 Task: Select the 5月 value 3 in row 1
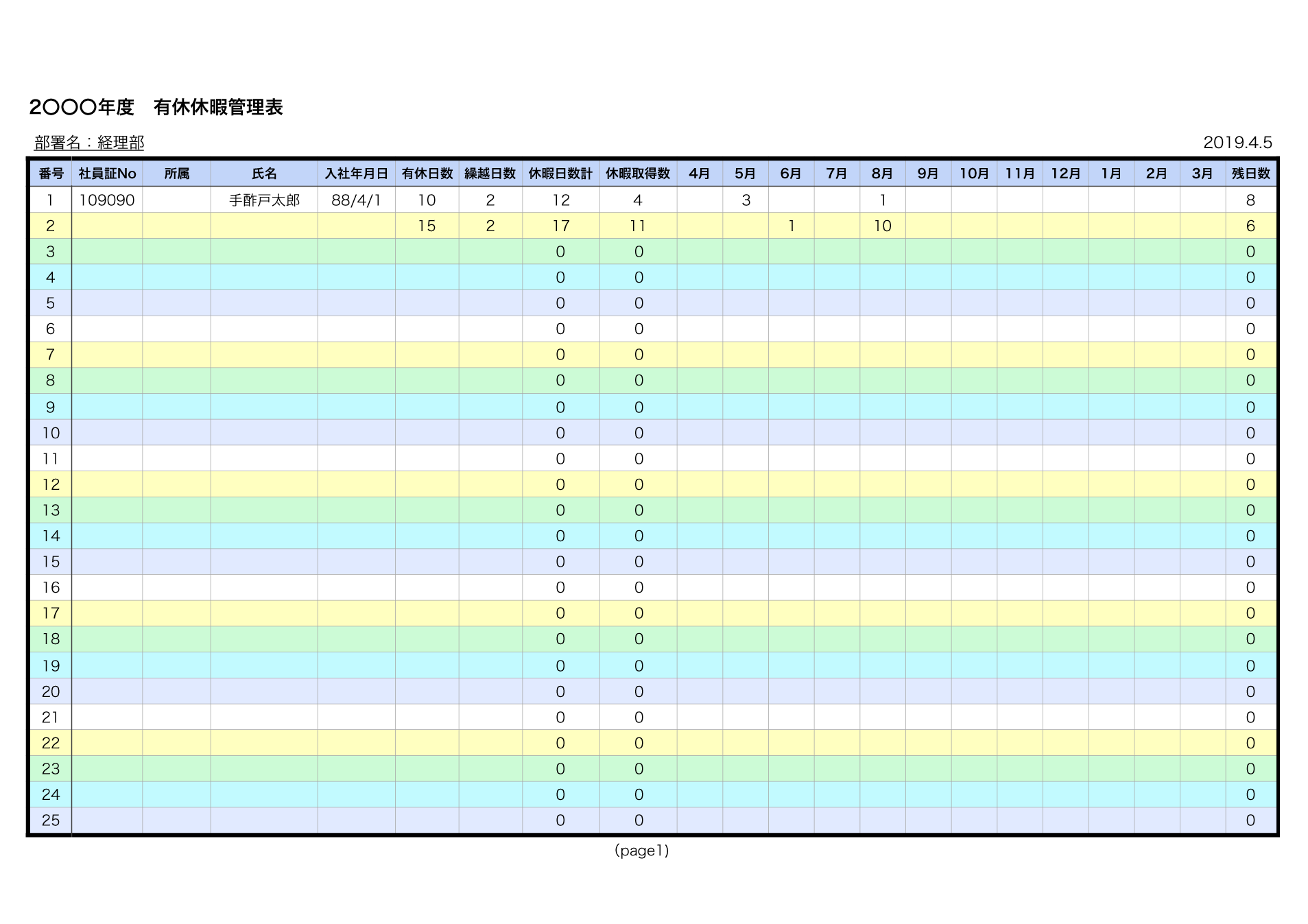pos(746,200)
